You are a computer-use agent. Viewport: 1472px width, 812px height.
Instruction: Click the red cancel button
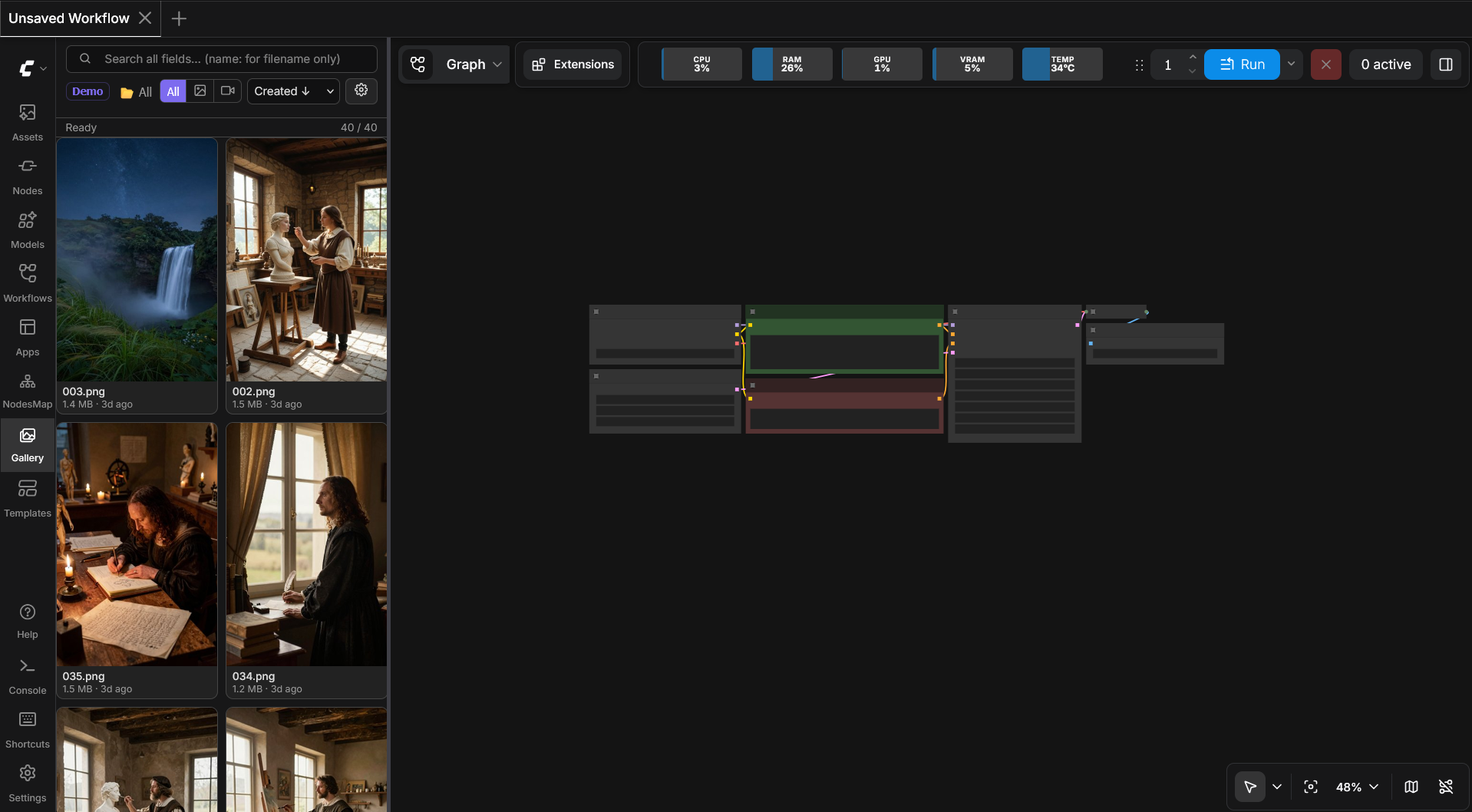click(1326, 64)
